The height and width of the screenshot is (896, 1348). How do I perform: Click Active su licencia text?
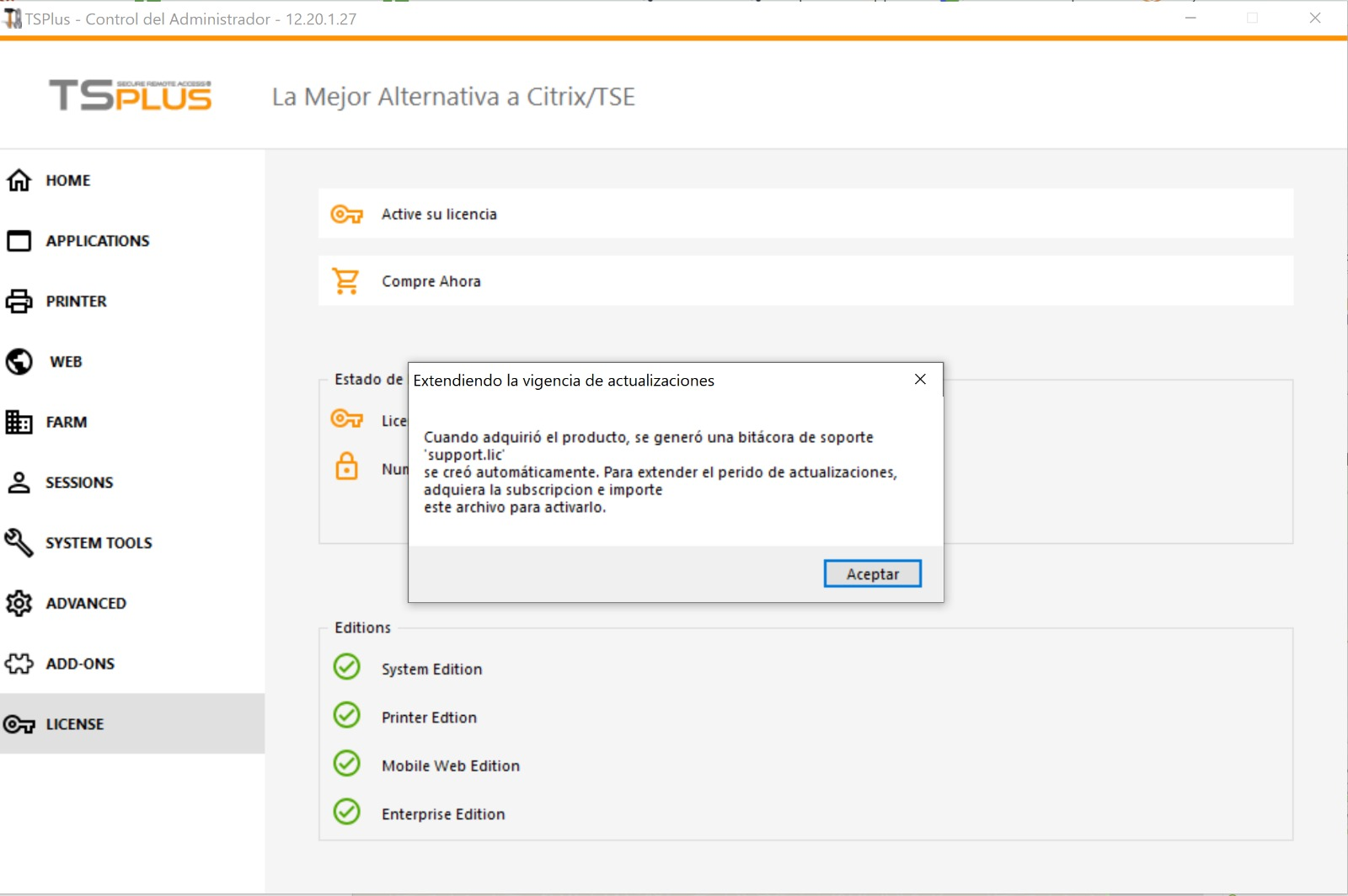point(439,214)
